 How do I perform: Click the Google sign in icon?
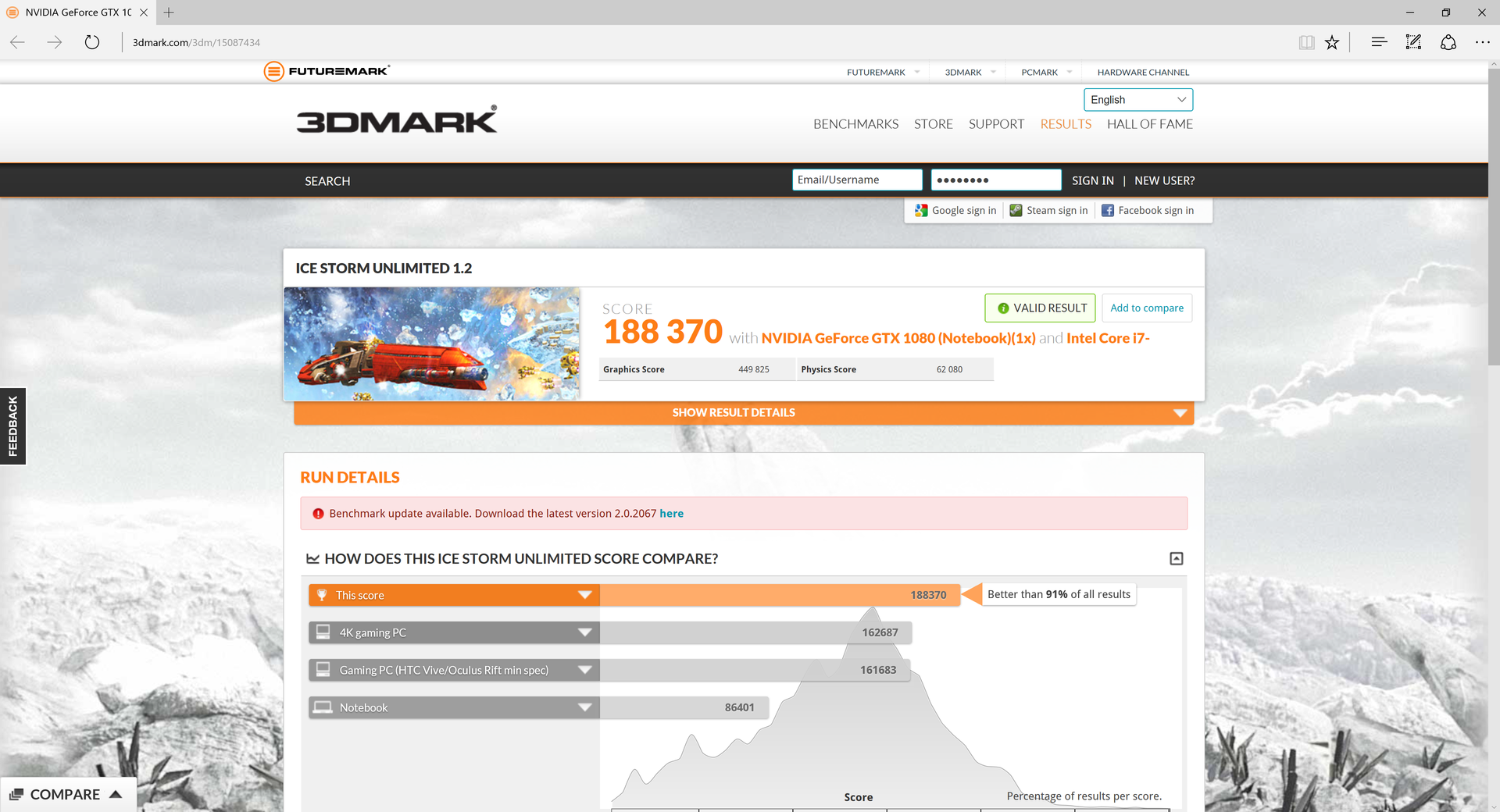[x=921, y=210]
